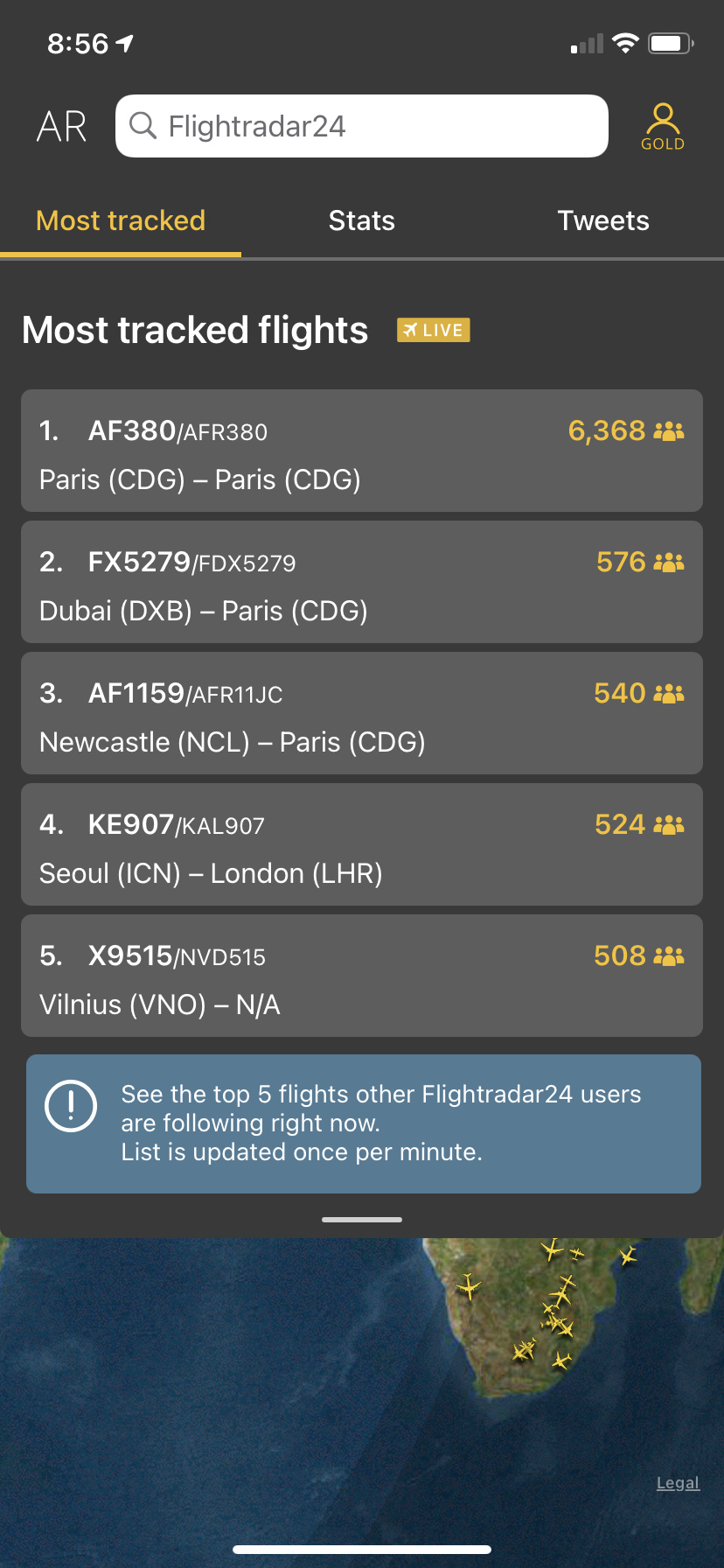Image resolution: width=724 pixels, height=1568 pixels.
Task: Tap the panel drag handle bar
Action: 362,1219
